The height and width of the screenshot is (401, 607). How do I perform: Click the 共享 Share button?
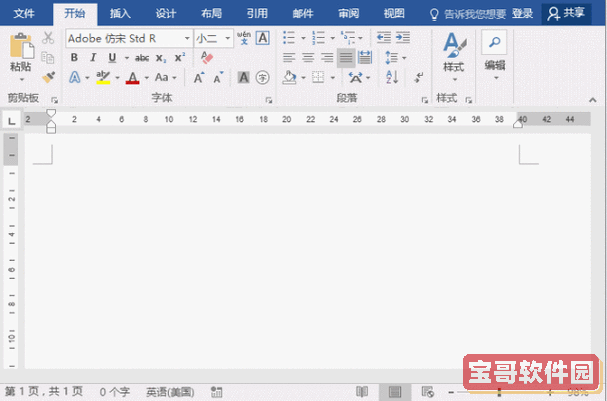click(566, 14)
